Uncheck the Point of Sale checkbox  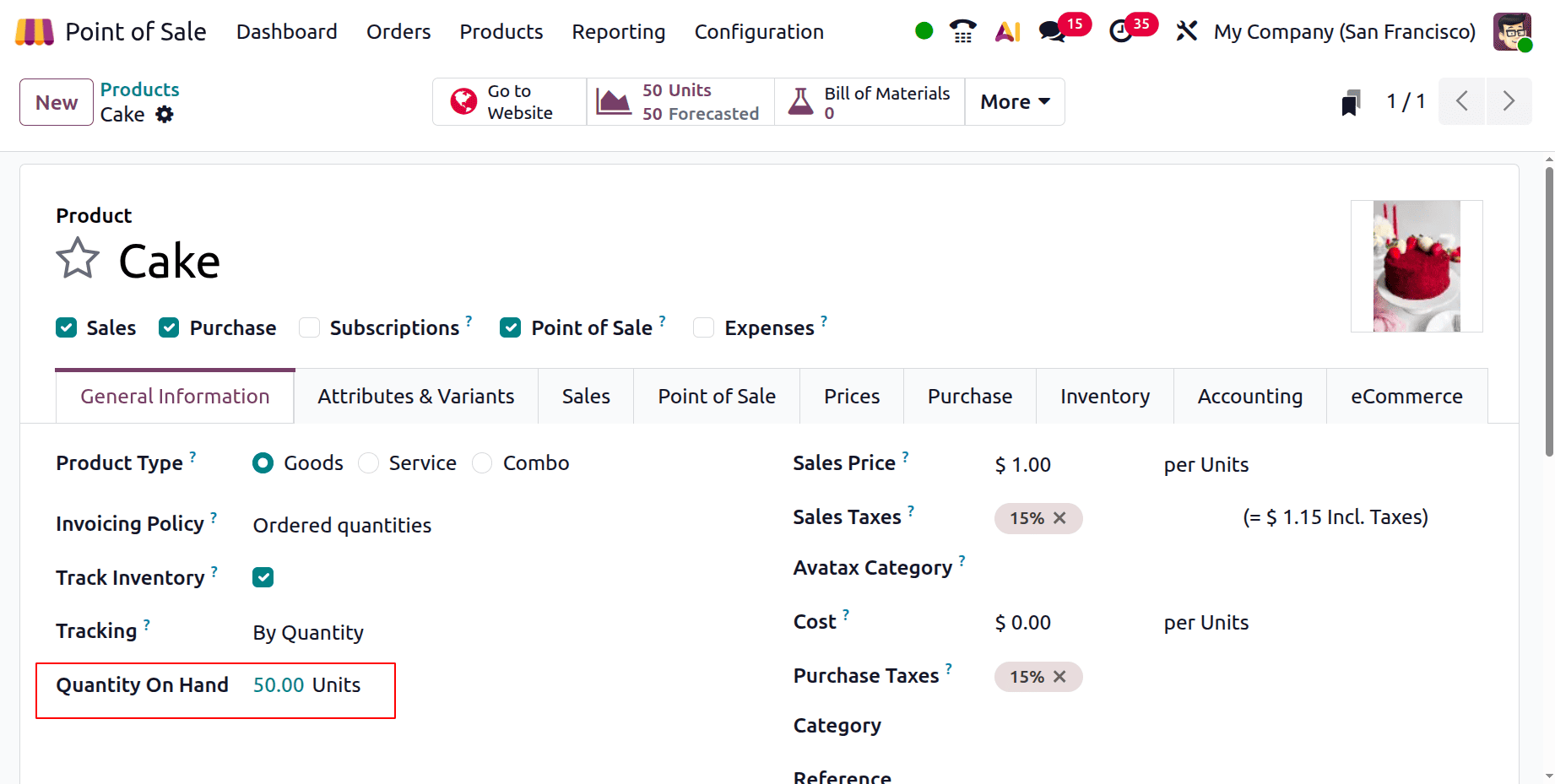pos(510,327)
